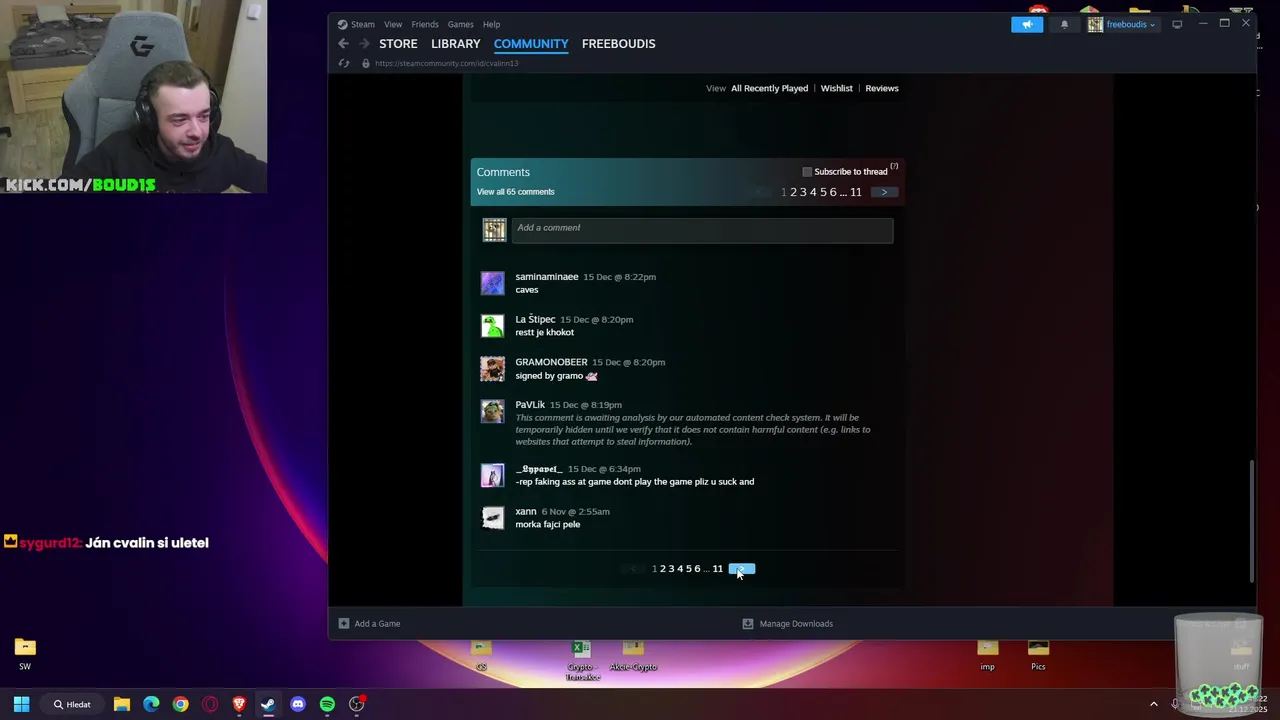Viewport: 1280px width, 720px height.
Task: Click Add a Game
Action: point(377,623)
